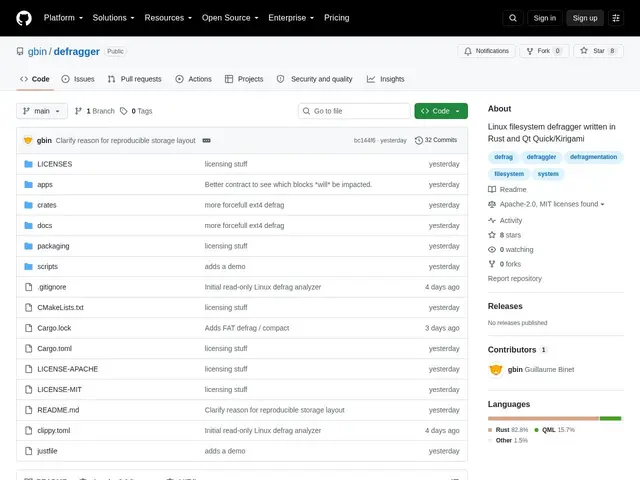Image resolution: width=640 pixels, height=480 pixels.
Task: Switch to the Actions tab
Action: tap(193, 79)
